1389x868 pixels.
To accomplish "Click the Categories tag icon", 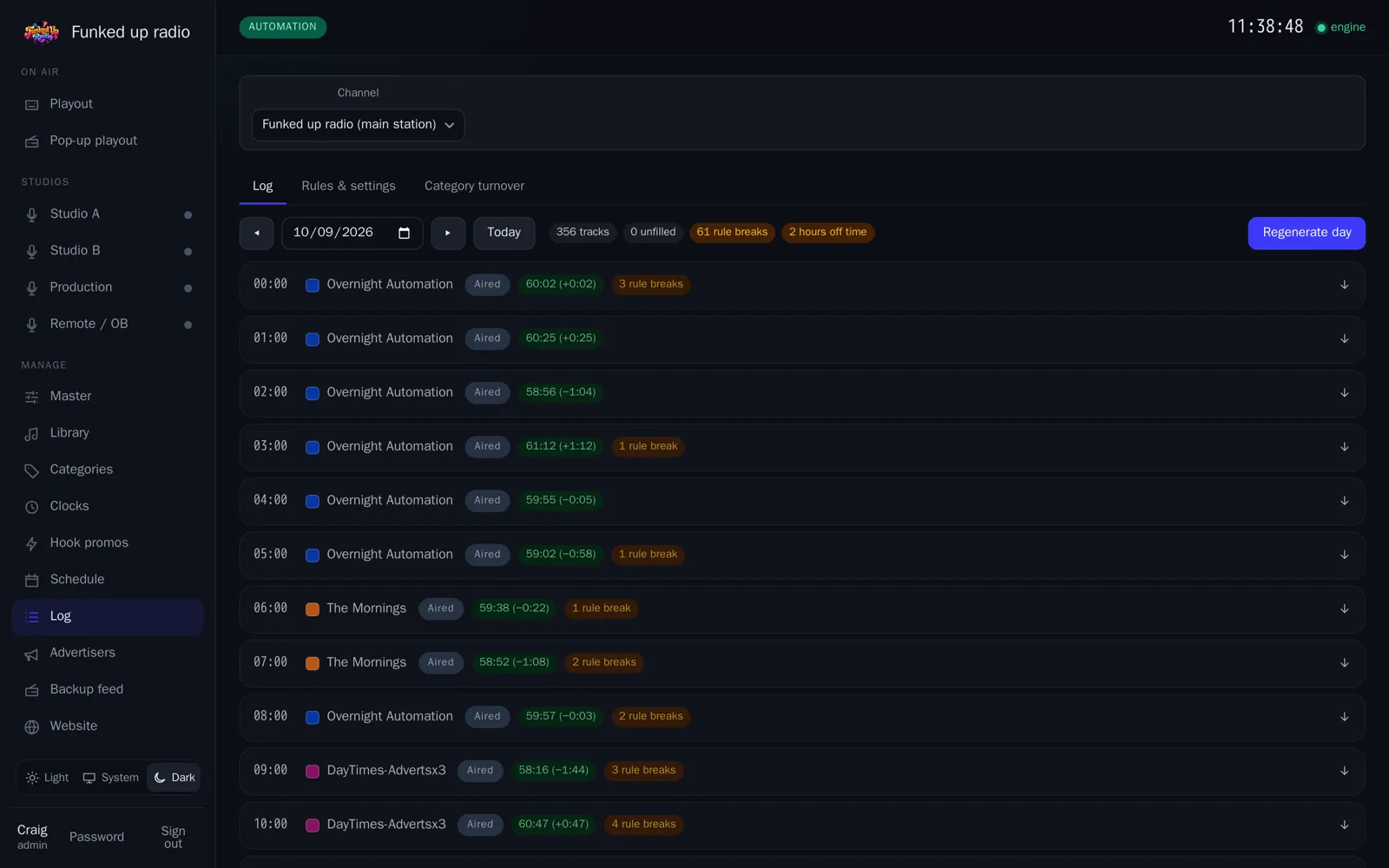I will click(32, 470).
